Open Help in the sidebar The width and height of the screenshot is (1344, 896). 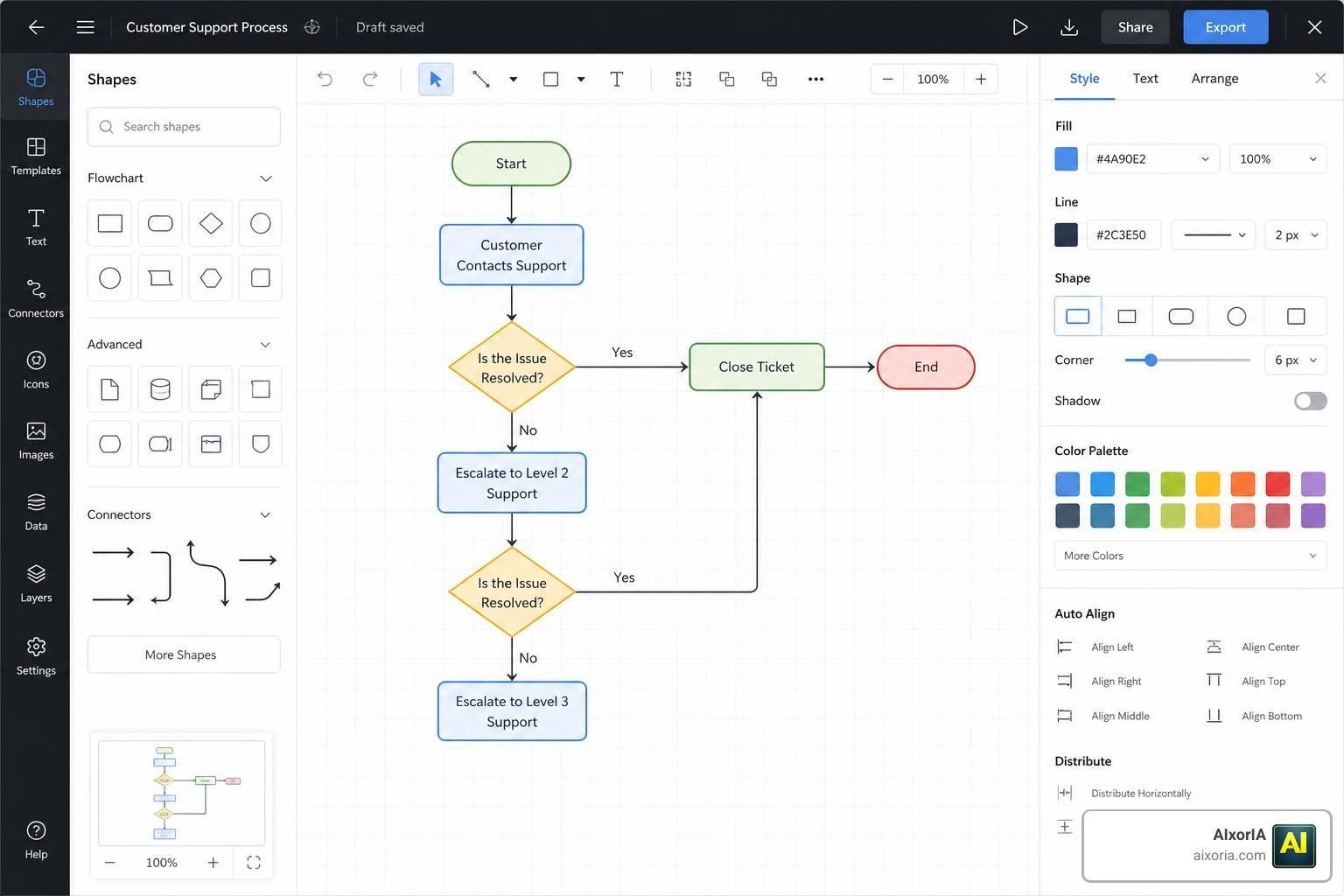click(x=35, y=840)
